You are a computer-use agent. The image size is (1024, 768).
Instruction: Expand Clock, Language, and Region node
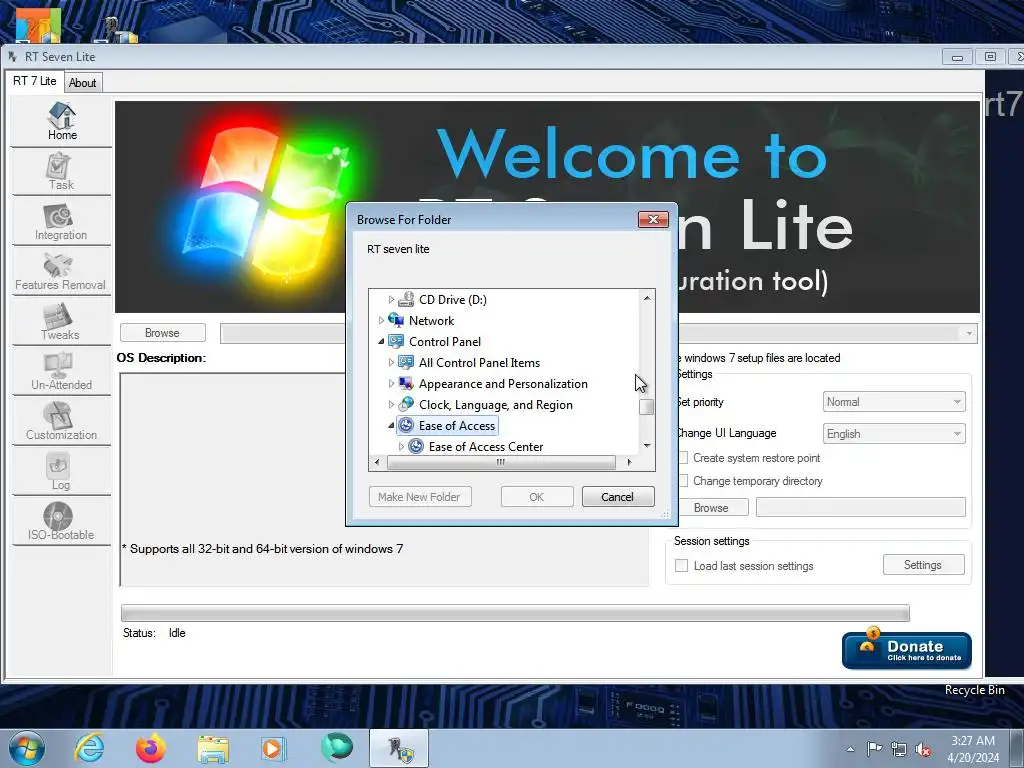point(391,404)
